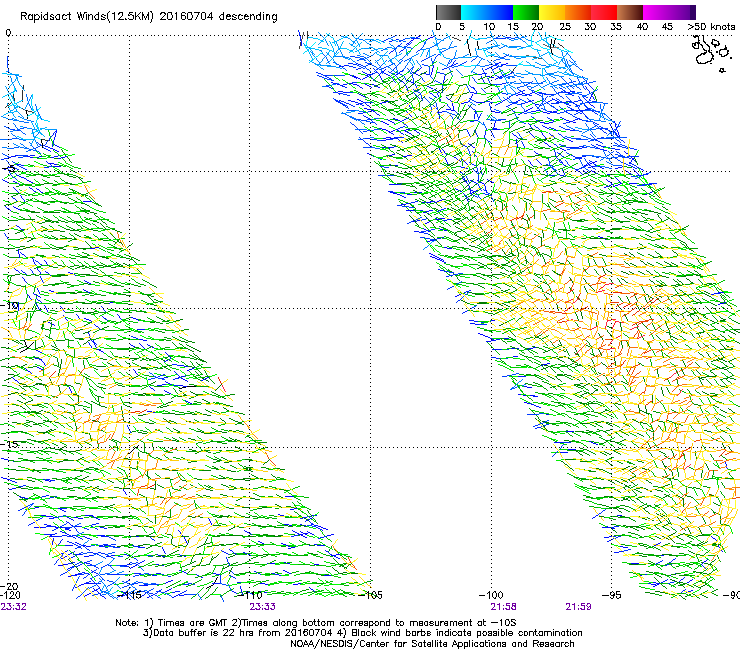Click the '35' label under the color bar
The height and width of the screenshot is (650, 740).
pyautogui.click(x=616, y=27)
